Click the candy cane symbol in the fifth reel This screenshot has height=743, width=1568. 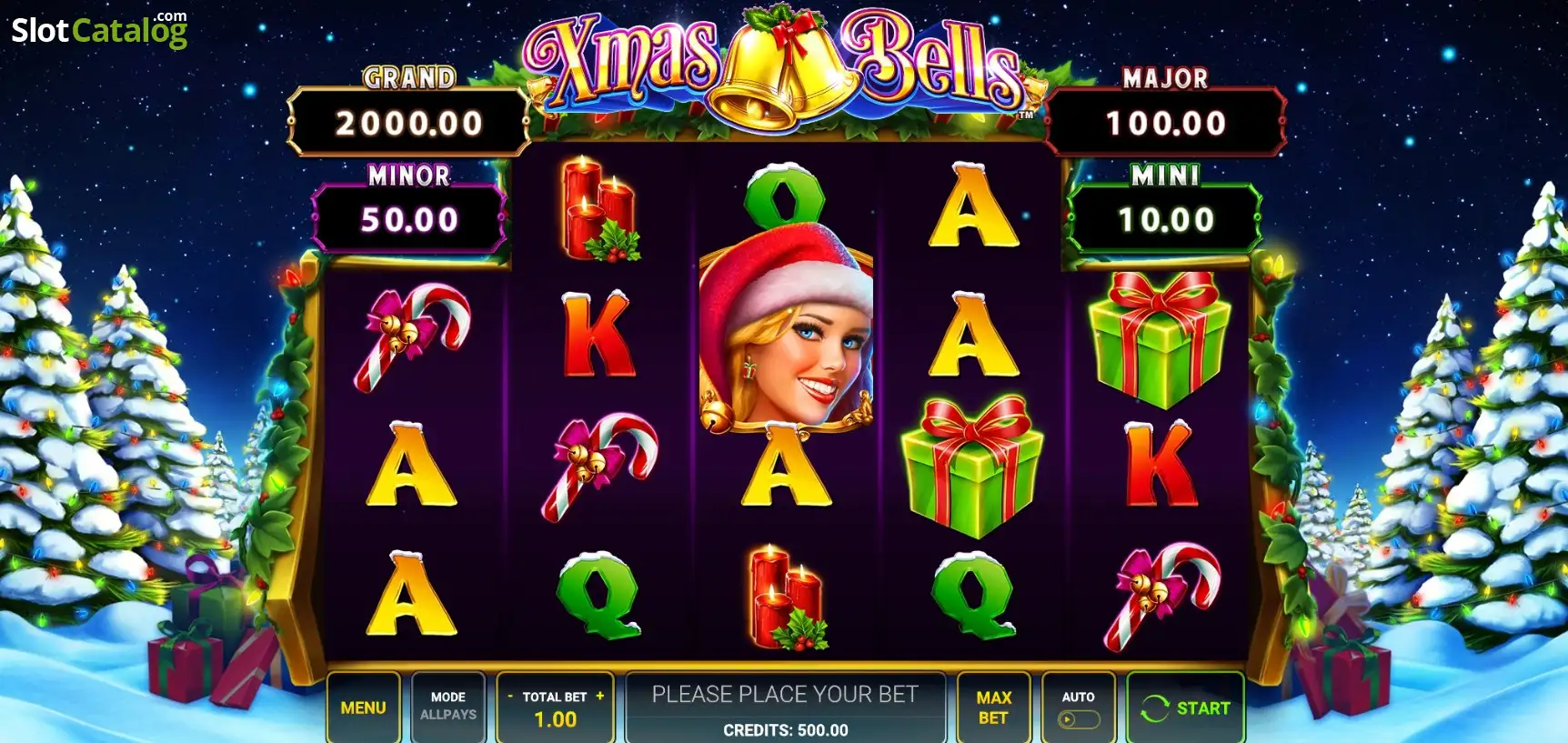pyautogui.click(x=1162, y=597)
